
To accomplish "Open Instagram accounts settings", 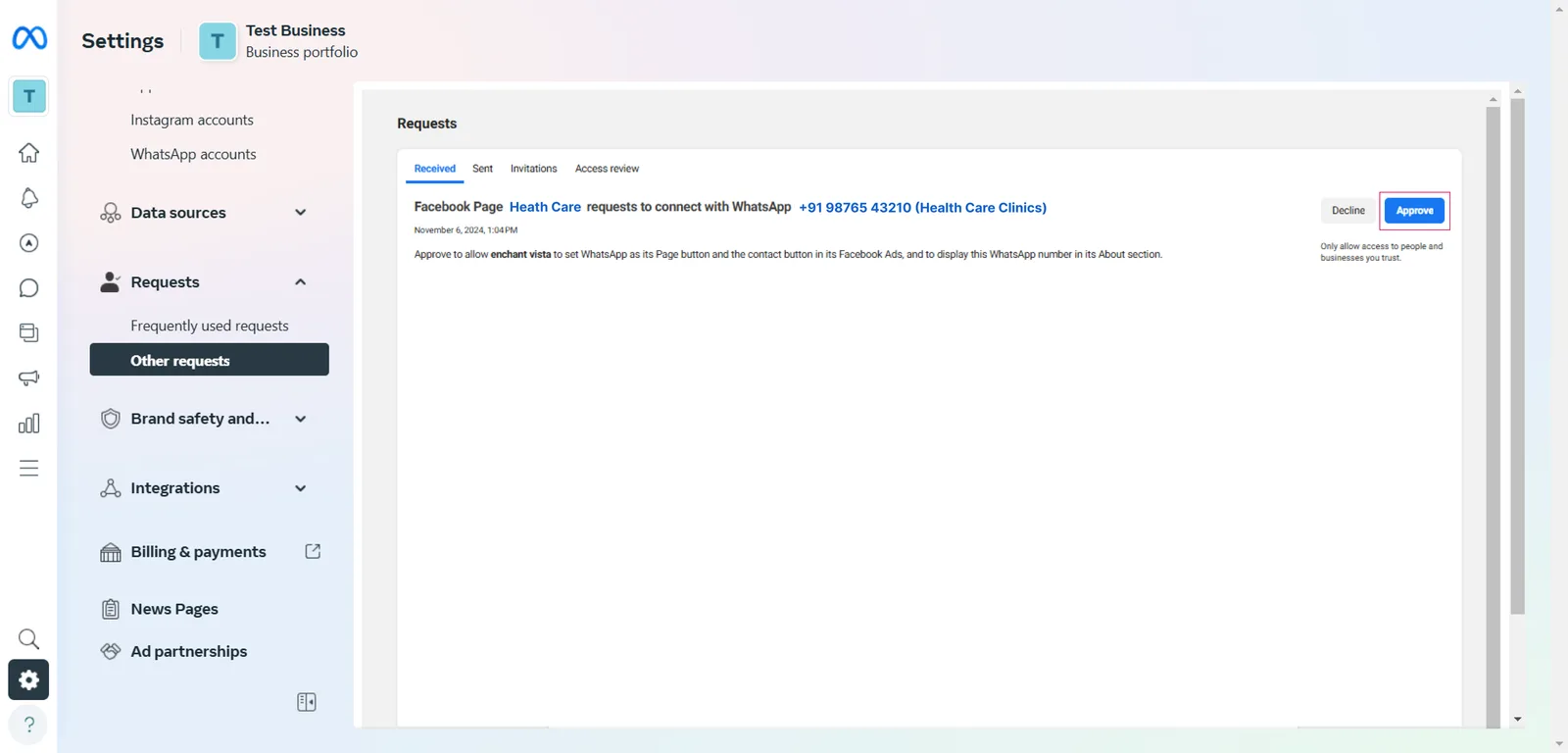I will (192, 120).
